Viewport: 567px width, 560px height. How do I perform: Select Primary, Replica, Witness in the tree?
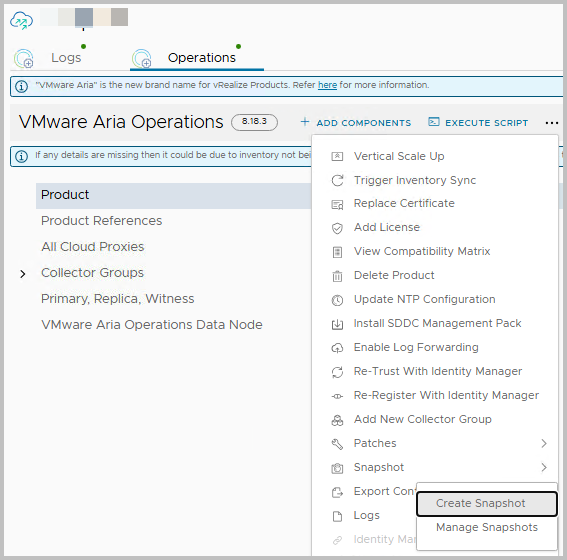pos(117,299)
